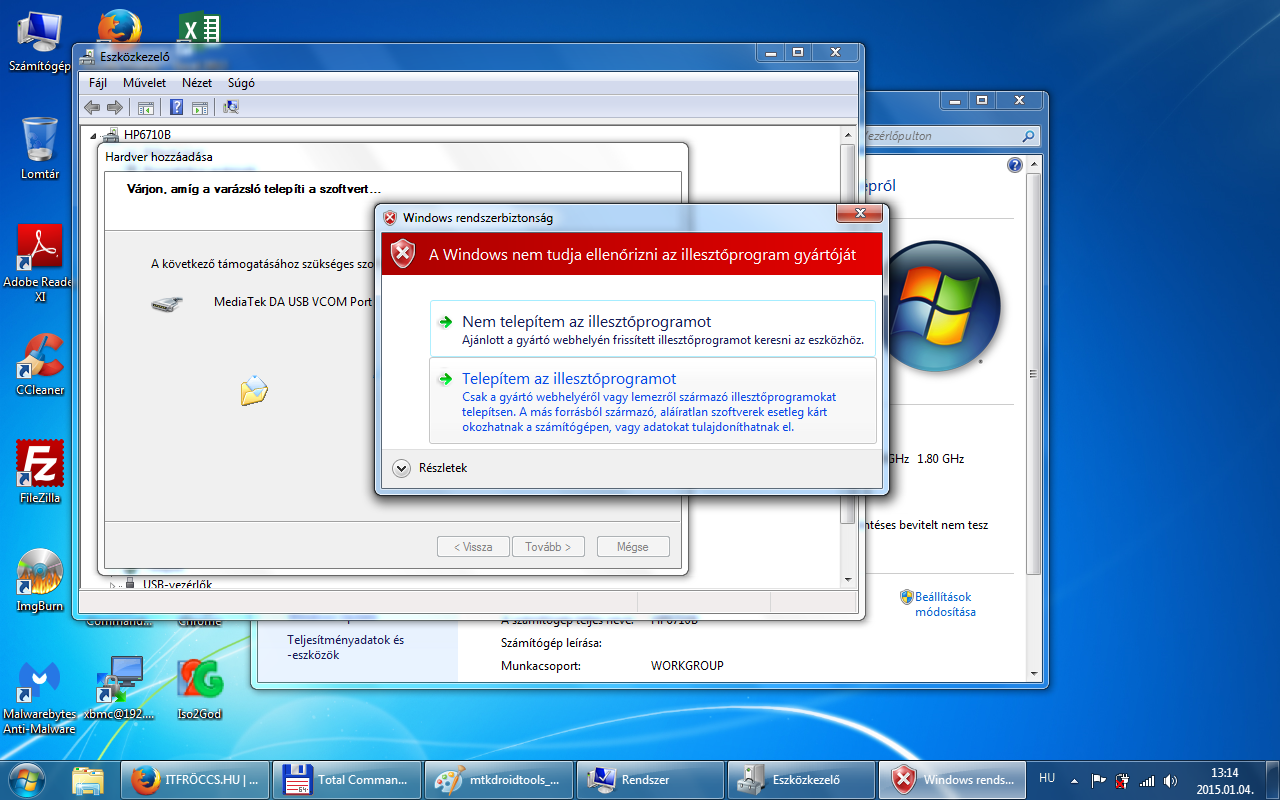Image resolution: width=1280 pixels, height=800 pixels.
Task: Click the control panel search field
Action: pos(940,136)
